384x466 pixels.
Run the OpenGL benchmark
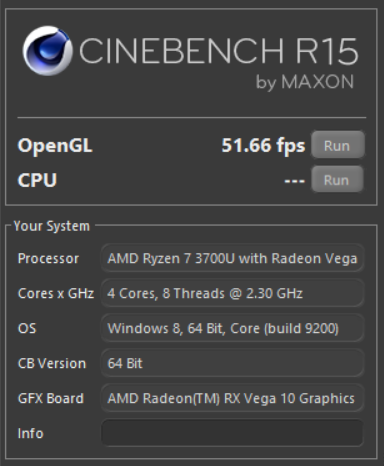coord(337,145)
